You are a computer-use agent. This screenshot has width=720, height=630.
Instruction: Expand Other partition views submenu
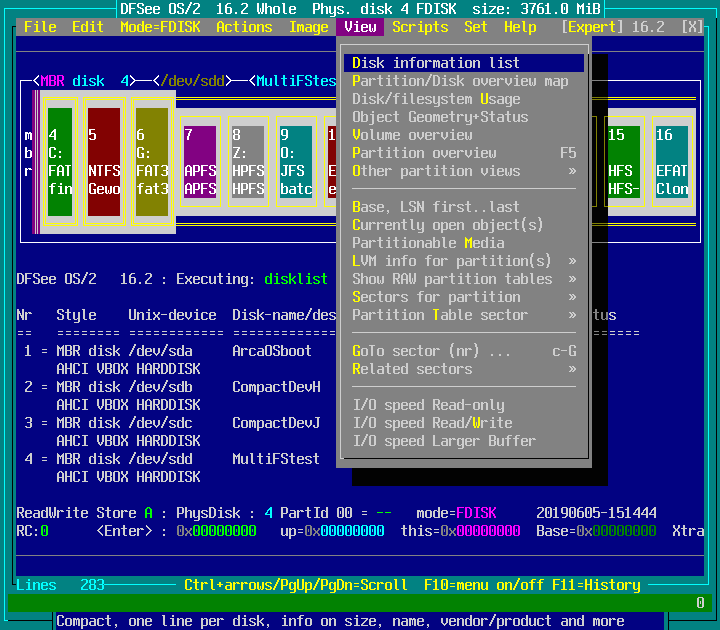coord(464,171)
